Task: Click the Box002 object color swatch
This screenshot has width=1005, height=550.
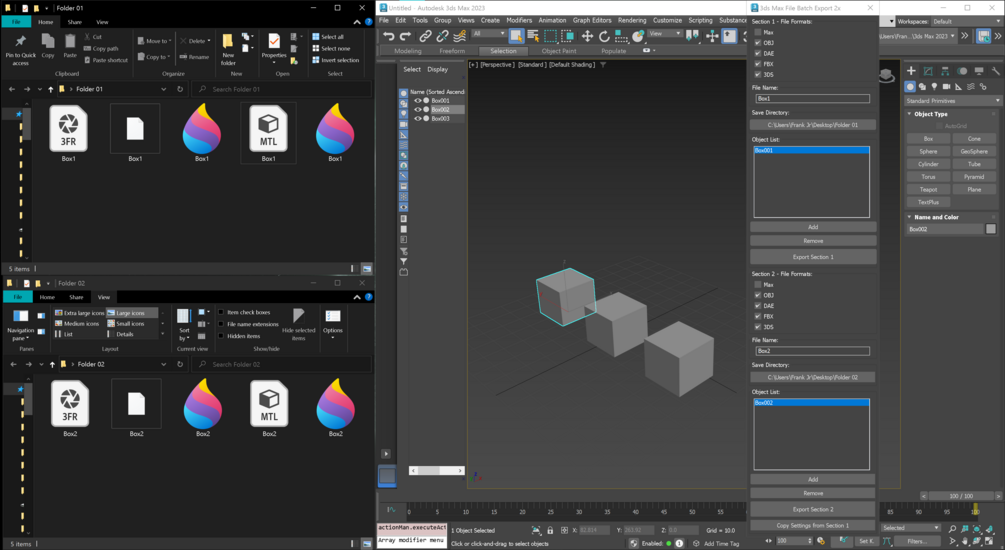Action: coord(991,229)
